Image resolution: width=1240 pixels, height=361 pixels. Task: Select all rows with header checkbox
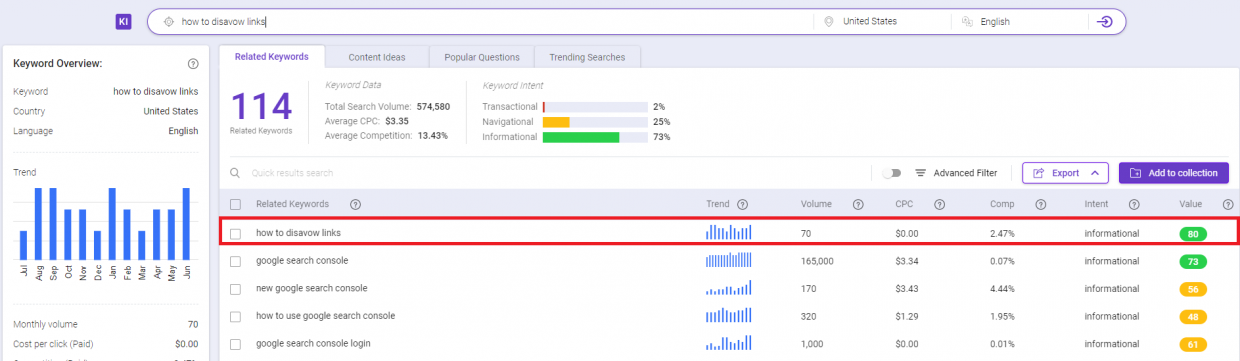[x=235, y=204]
